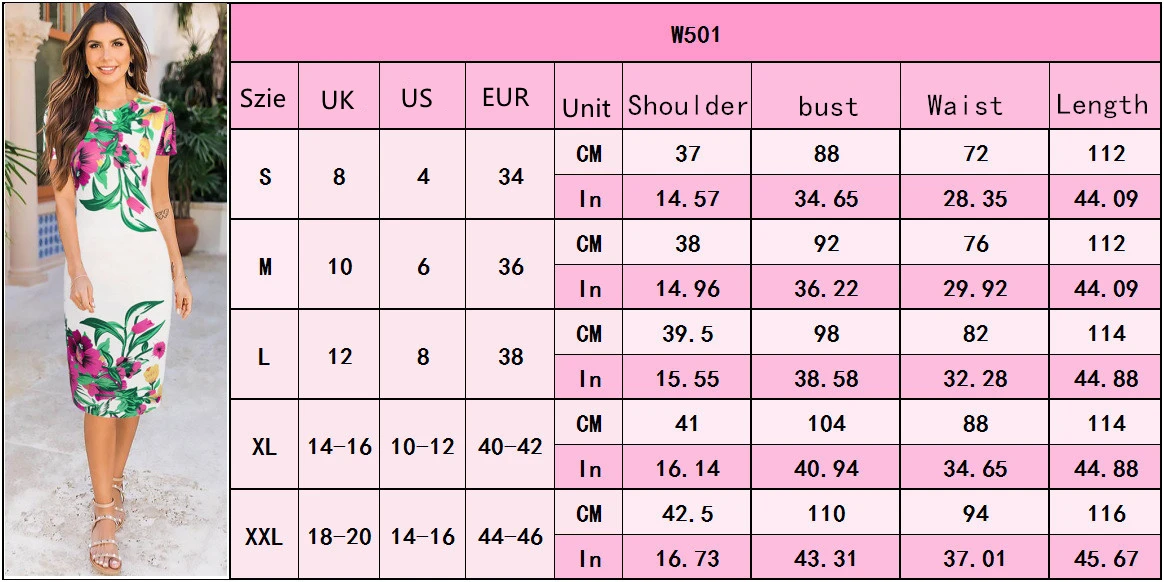
Task: Click the Shoulder column header
Action: click(x=687, y=105)
